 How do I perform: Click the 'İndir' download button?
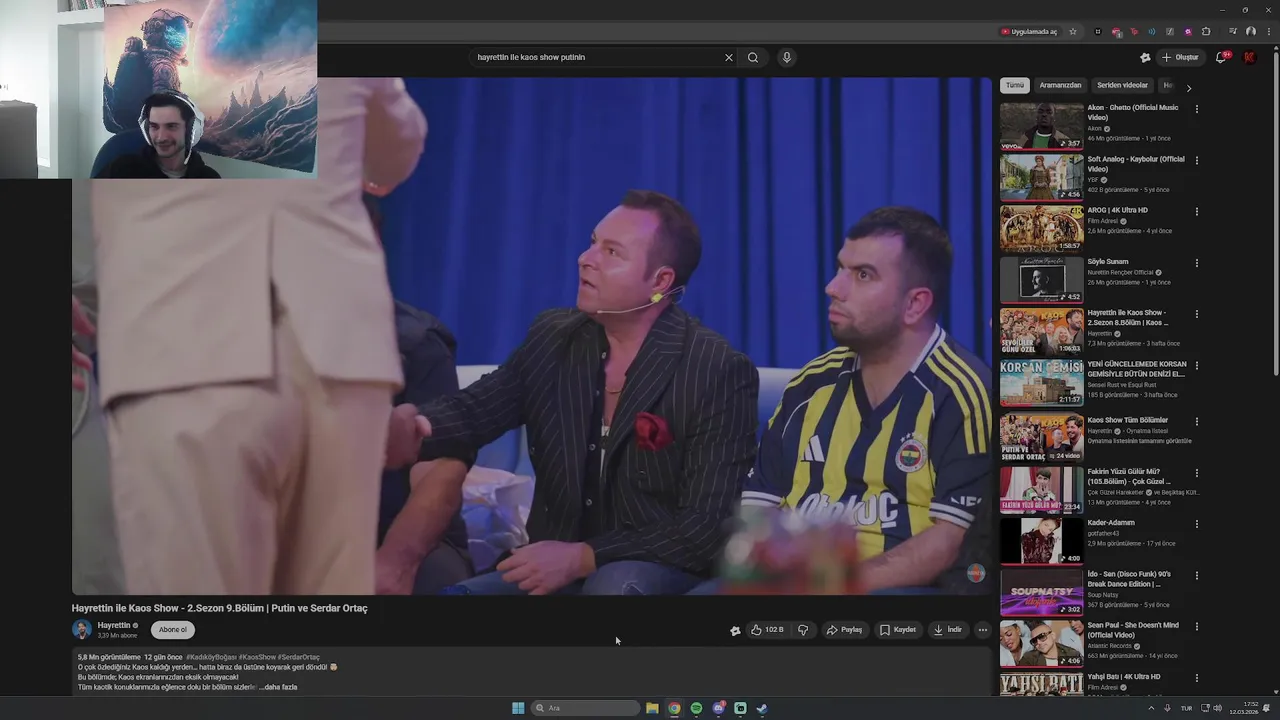947,630
